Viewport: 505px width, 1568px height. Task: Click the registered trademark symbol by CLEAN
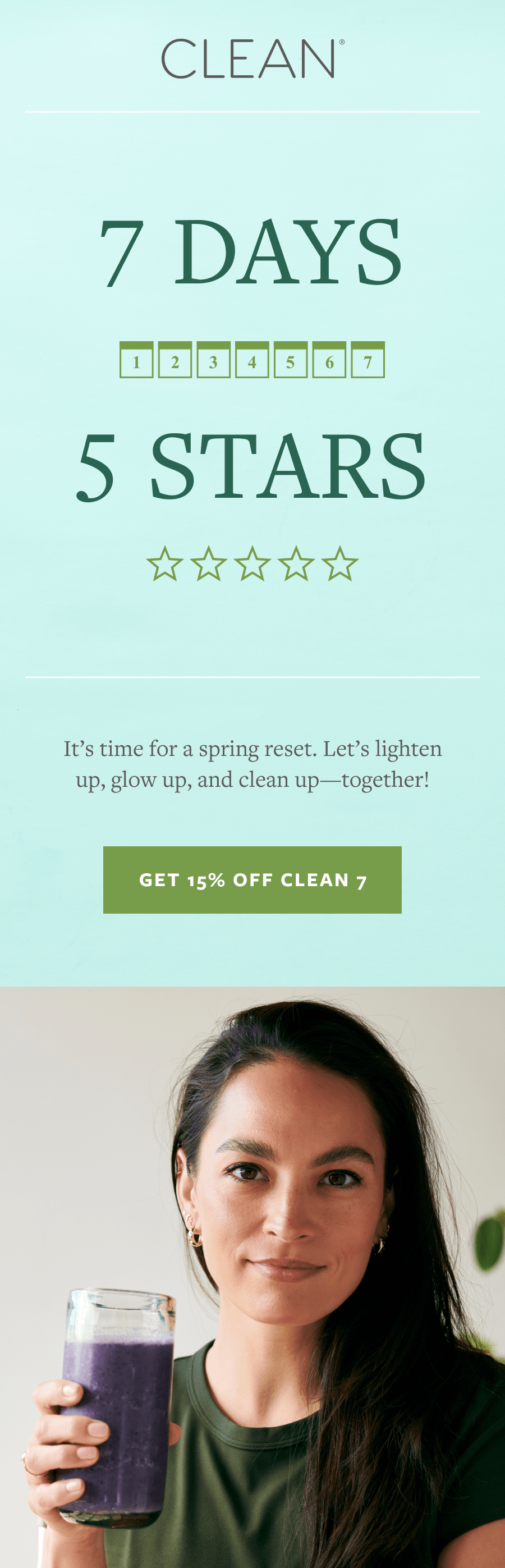pos(342,42)
